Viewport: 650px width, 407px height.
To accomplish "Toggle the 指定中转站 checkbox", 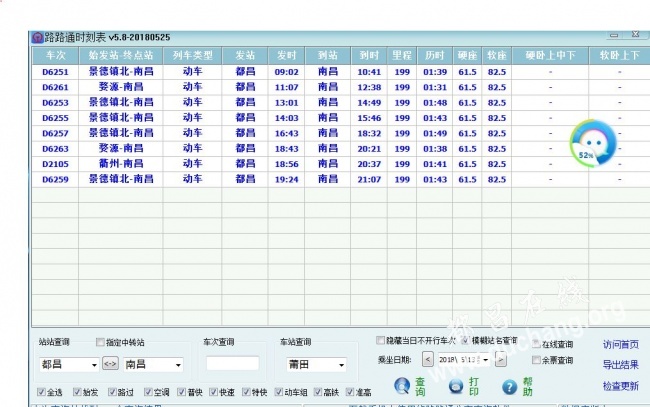I will pos(100,342).
